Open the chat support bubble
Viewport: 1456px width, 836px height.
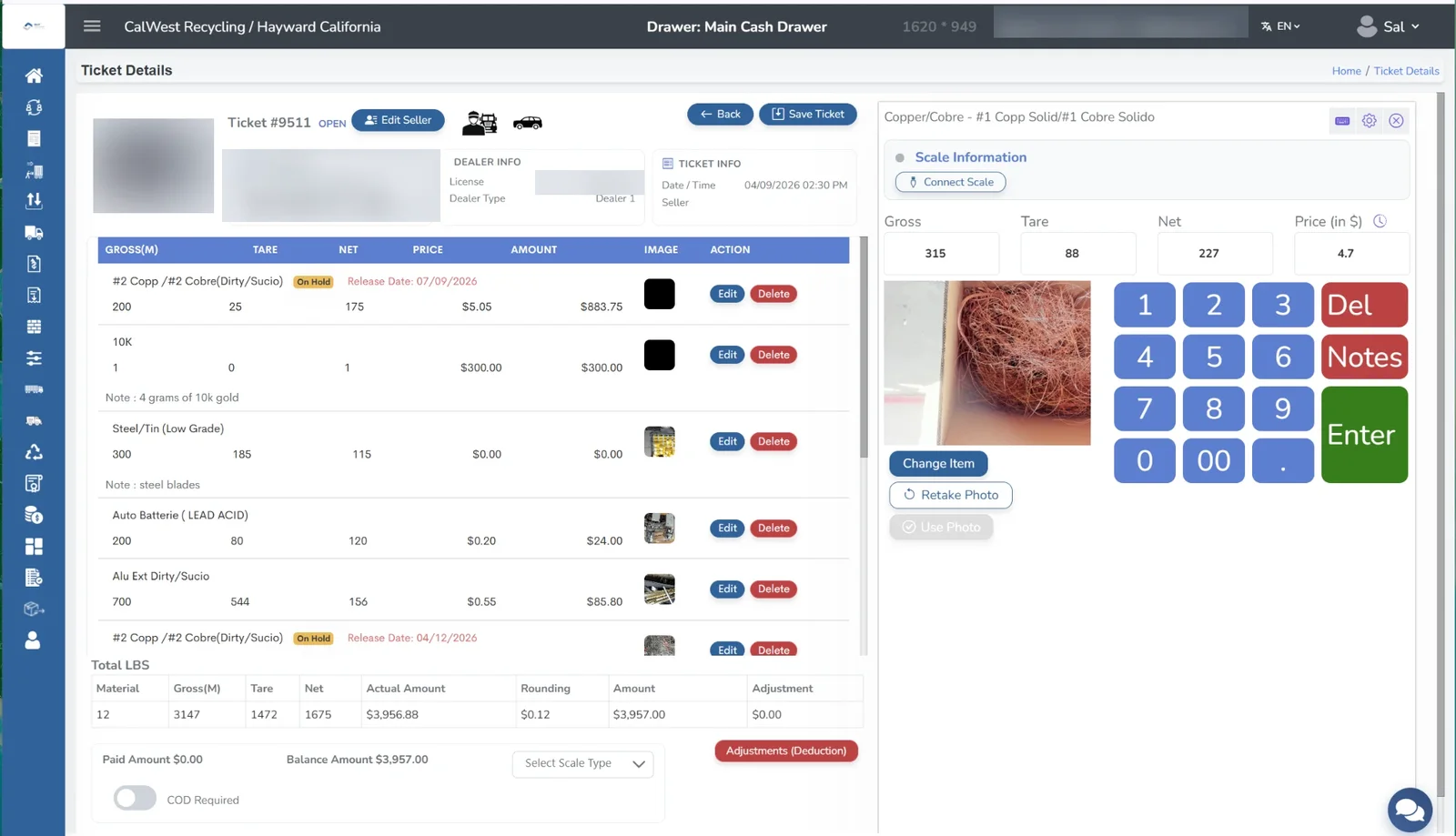(1410, 809)
